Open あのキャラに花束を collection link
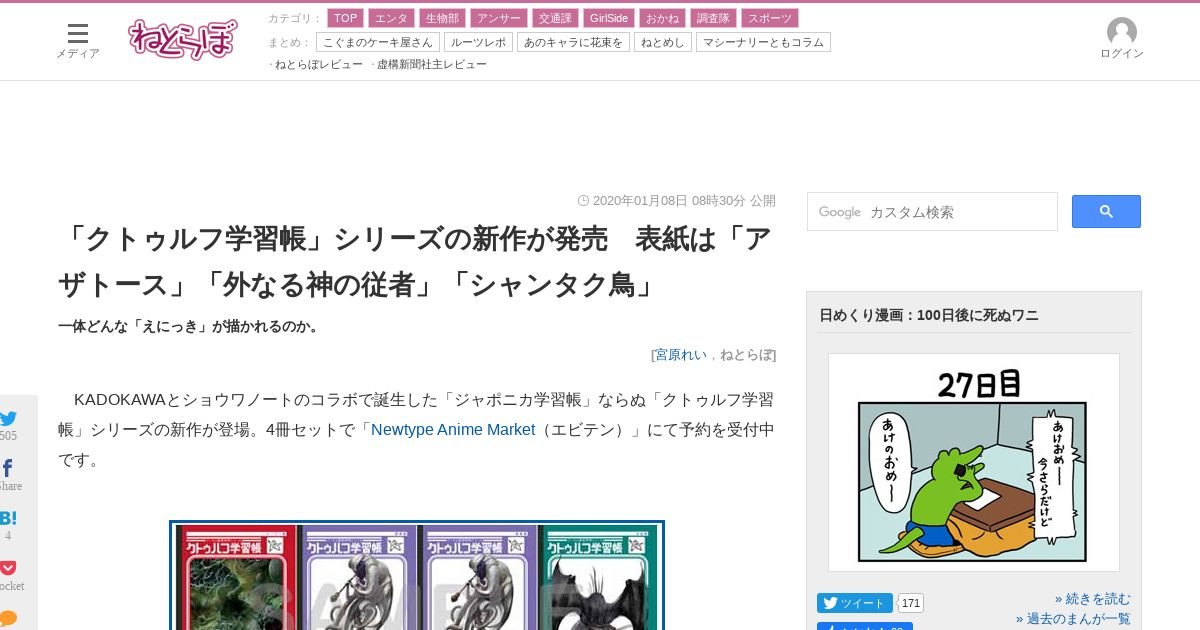Viewport: 1200px width, 630px height. tap(573, 42)
